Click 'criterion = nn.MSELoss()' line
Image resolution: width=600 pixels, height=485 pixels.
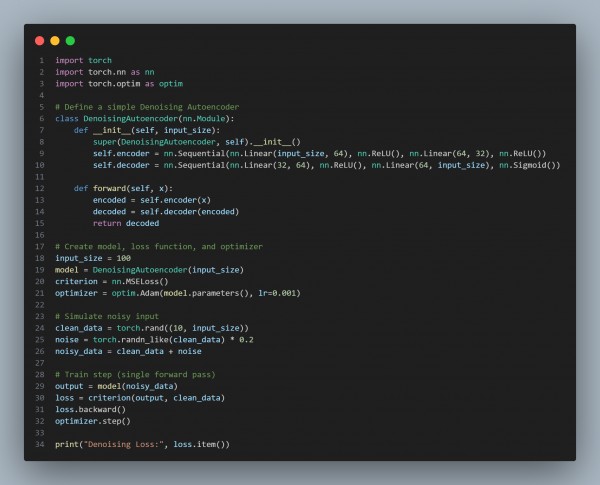112,281
